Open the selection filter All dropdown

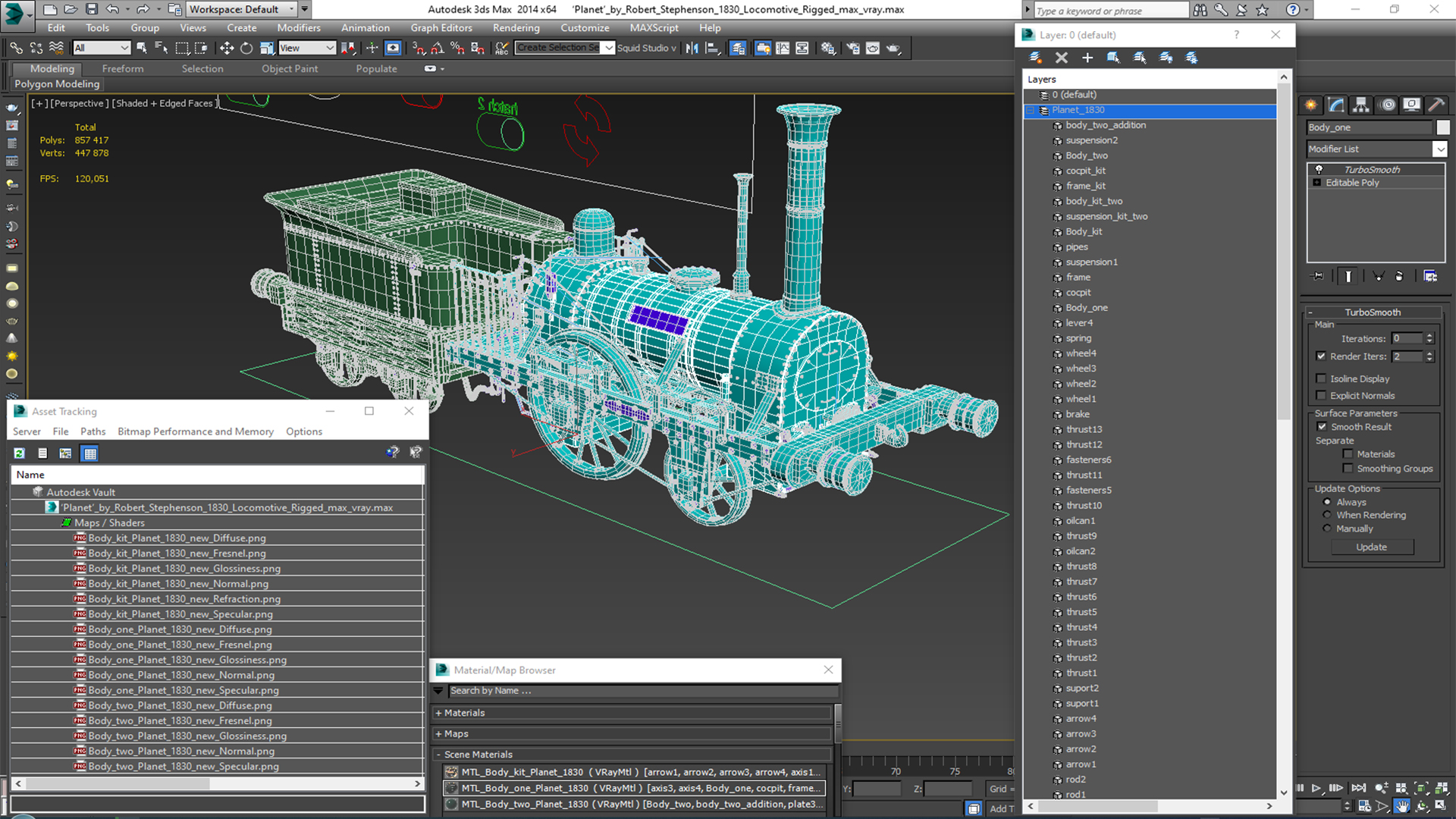tap(102, 48)
